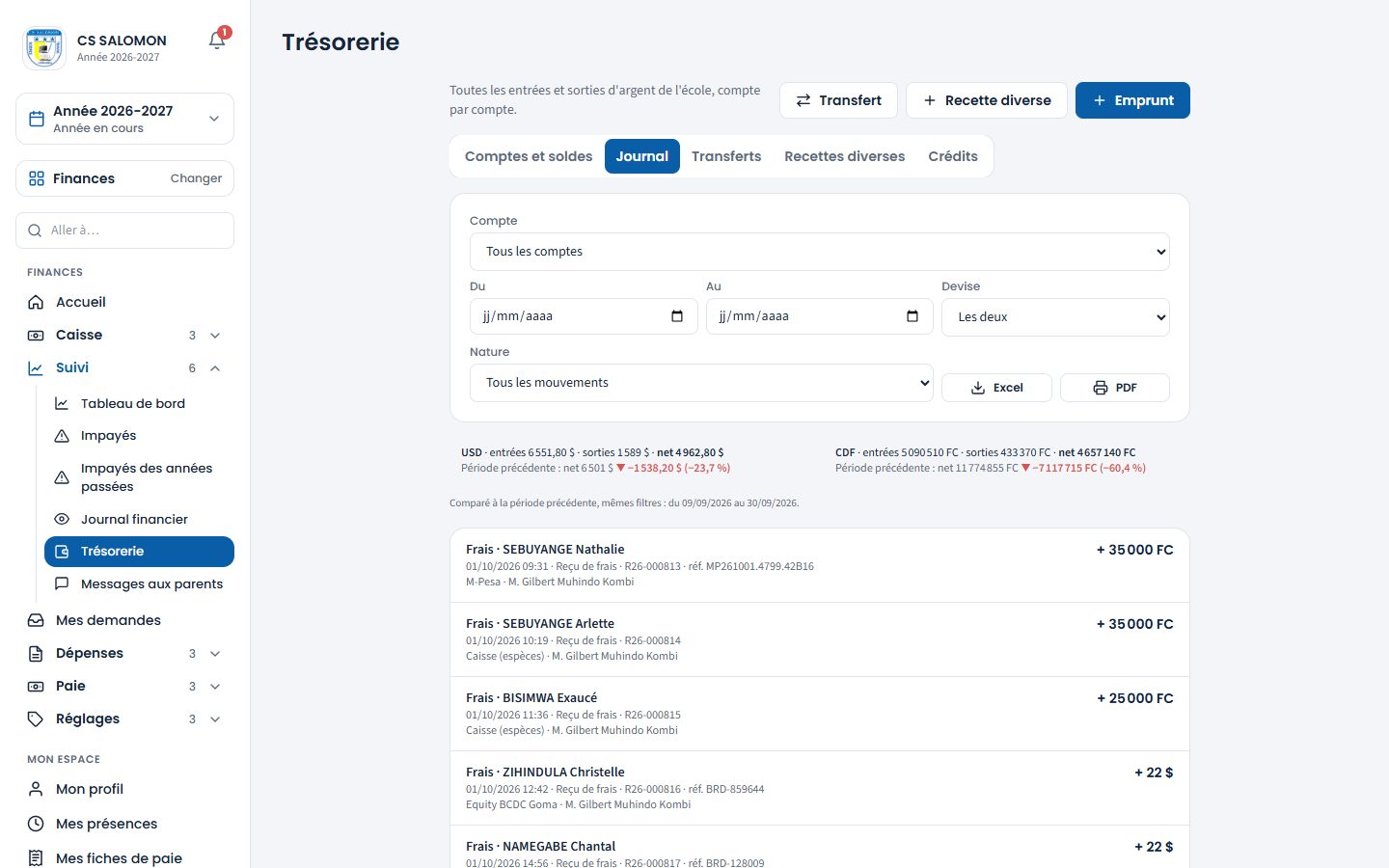Click the Recette diverse button
This screenshot has width=1389, height=868.
[x=987, y=100]
